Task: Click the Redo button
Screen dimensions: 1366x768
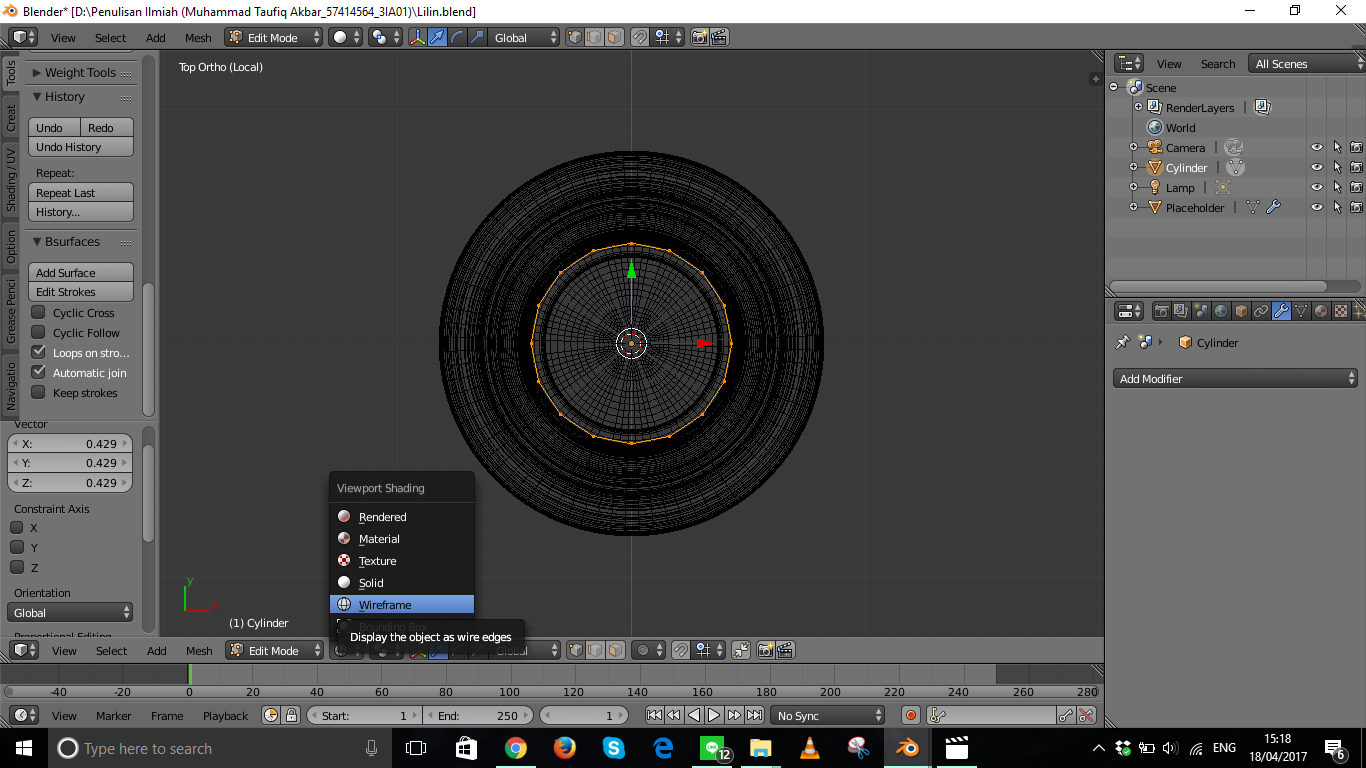Action: [x=107, y=127]
